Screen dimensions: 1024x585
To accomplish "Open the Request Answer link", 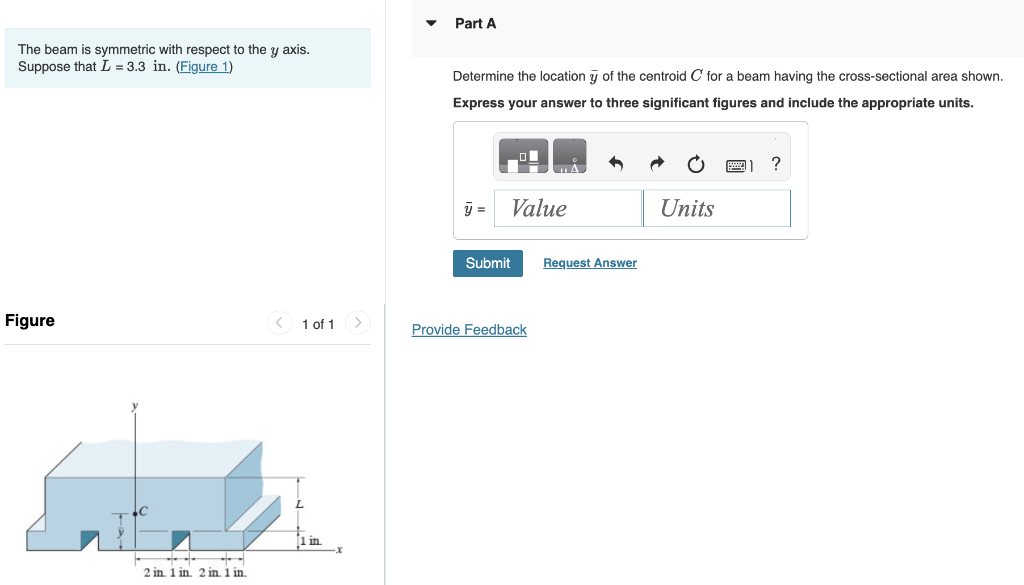I will click(x=589, y=262).
